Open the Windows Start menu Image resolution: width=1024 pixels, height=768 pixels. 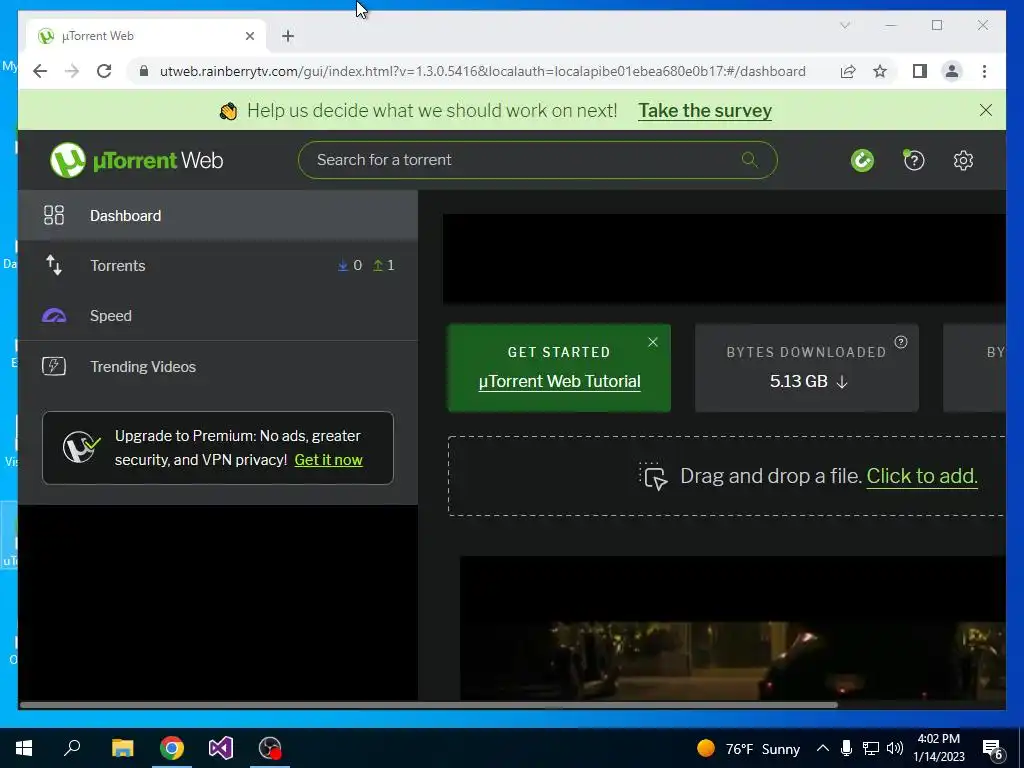click(24, 748)
